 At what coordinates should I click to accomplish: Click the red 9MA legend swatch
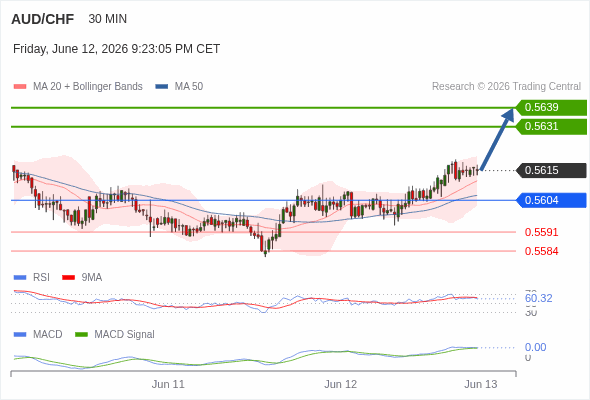(x=68, y=278)
